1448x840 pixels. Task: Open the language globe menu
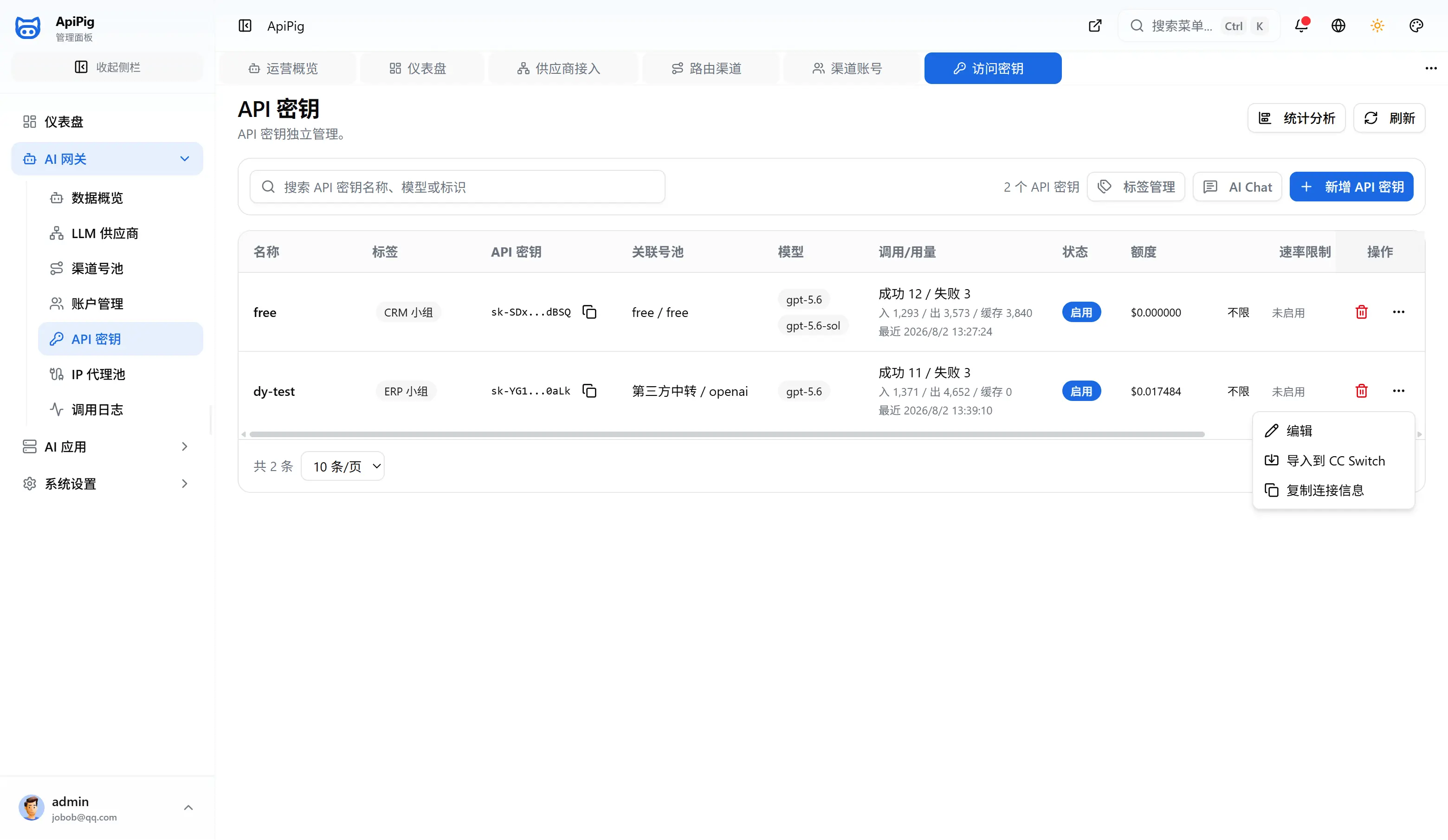(1338, 26)
